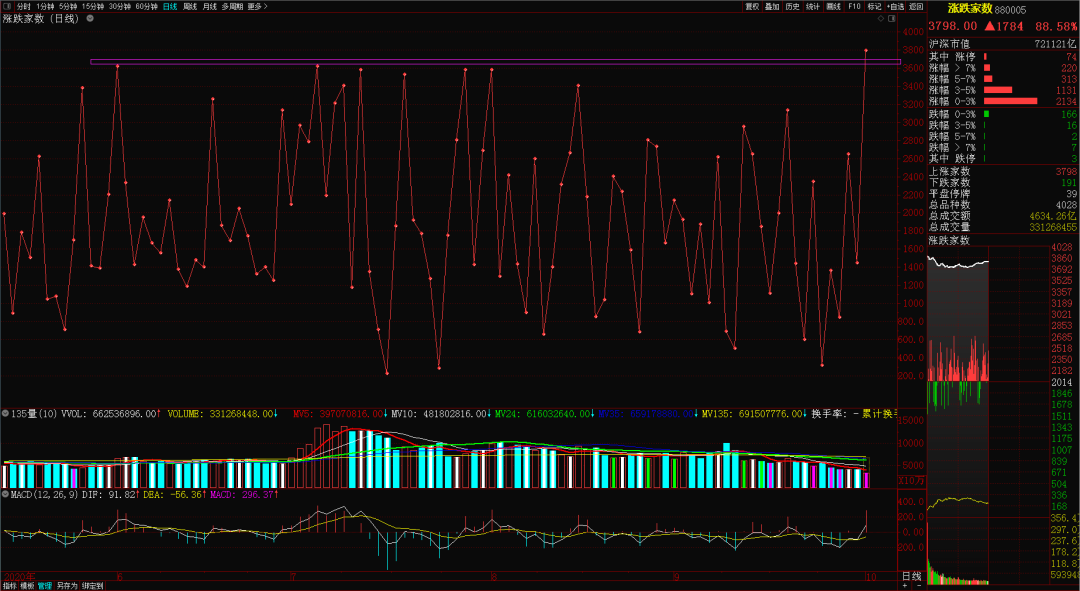Select the 1分钟 period
The height and width of the screenshot is (591, 1080).
[45, 6]
